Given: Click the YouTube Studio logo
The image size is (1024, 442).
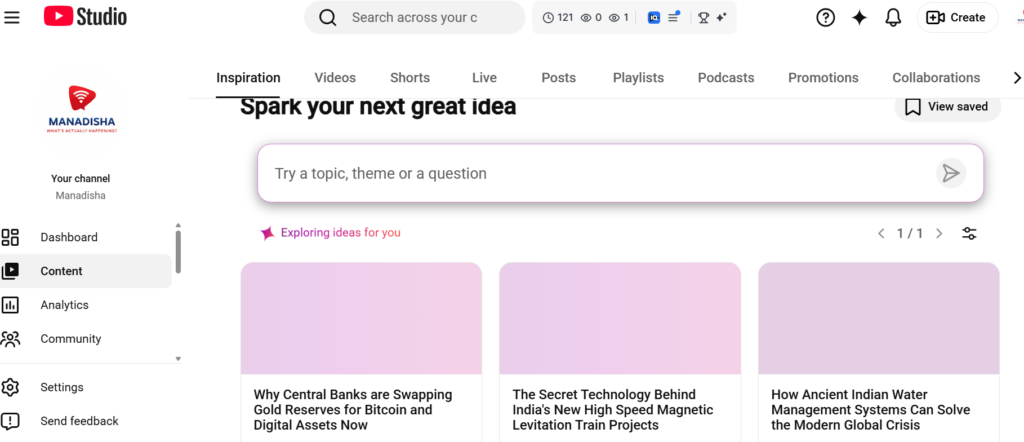Looking at the screenshot, I should click(86, 17).
